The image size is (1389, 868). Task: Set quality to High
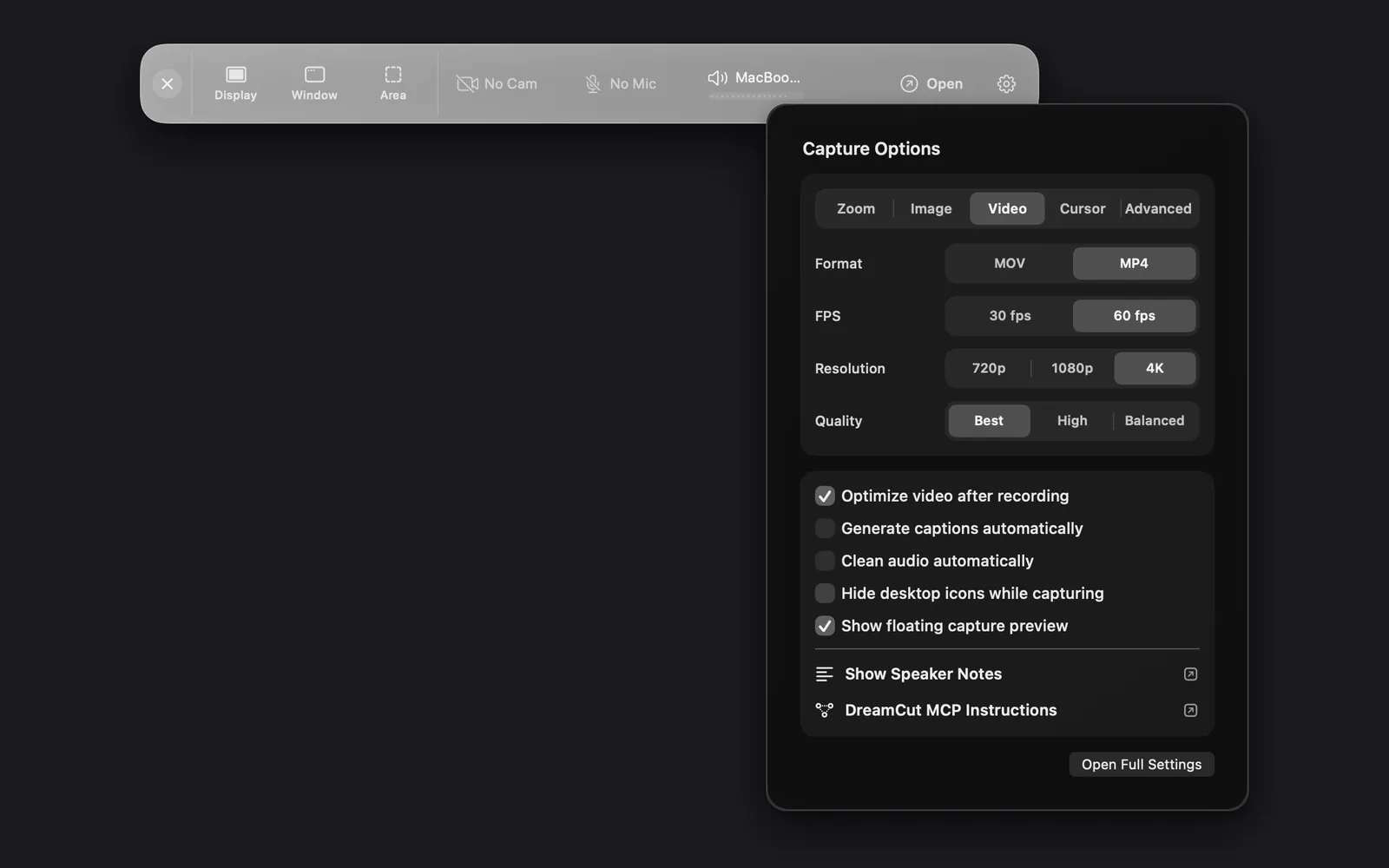[x=1072, y=420]
